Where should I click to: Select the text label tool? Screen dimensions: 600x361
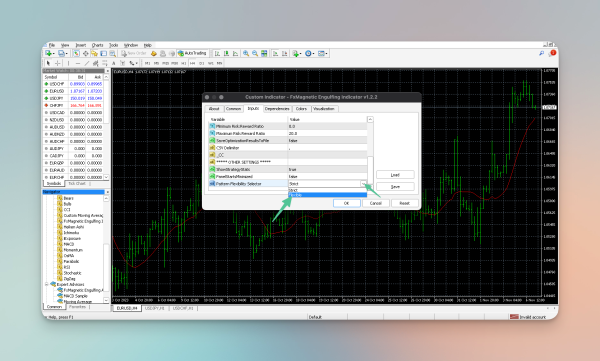pyautogui.click(x=114, y=63)
